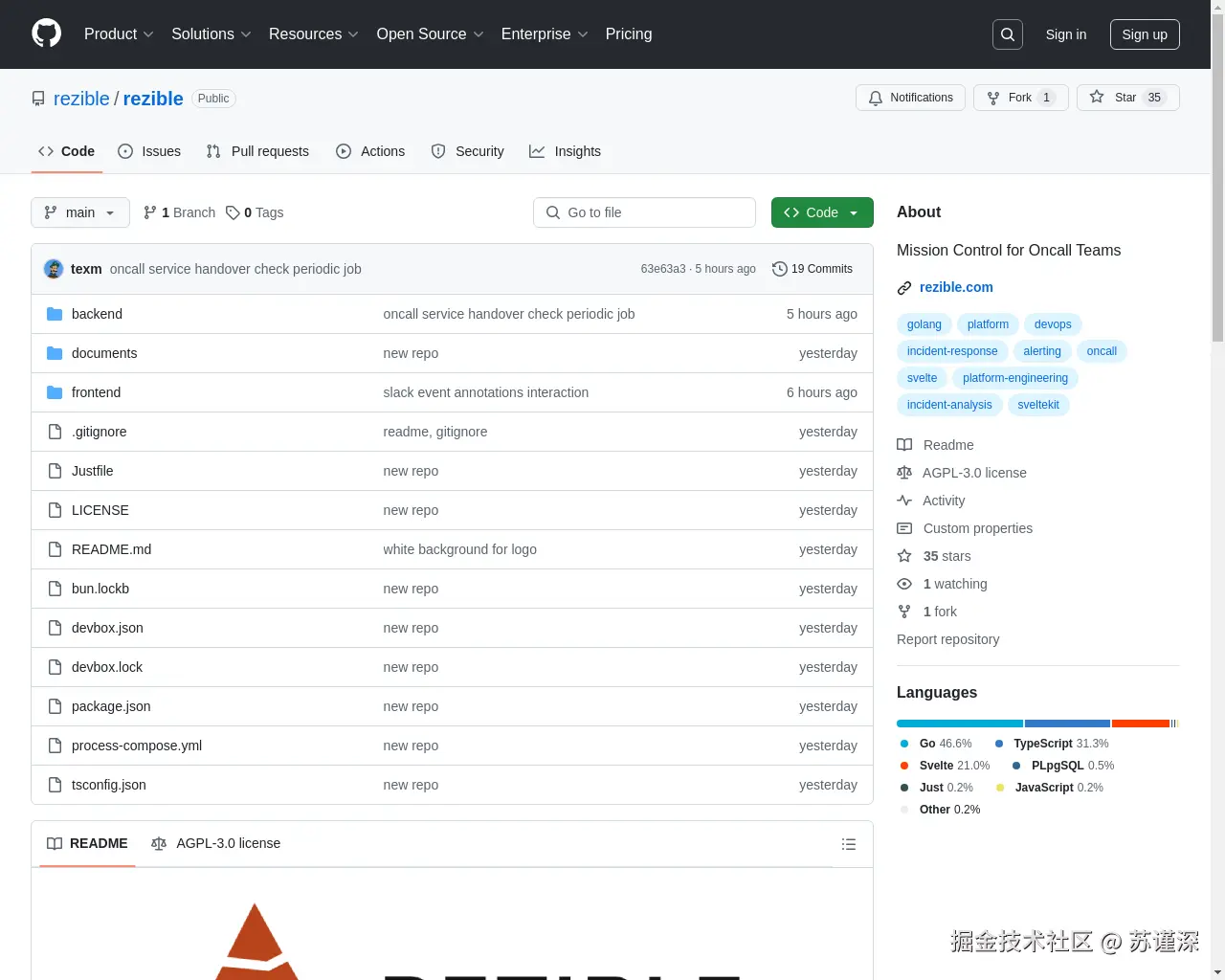This screenshot has height=980, width=1225.
Task: Click the tag icon next to Tags
Action: (x=233, y=212)
